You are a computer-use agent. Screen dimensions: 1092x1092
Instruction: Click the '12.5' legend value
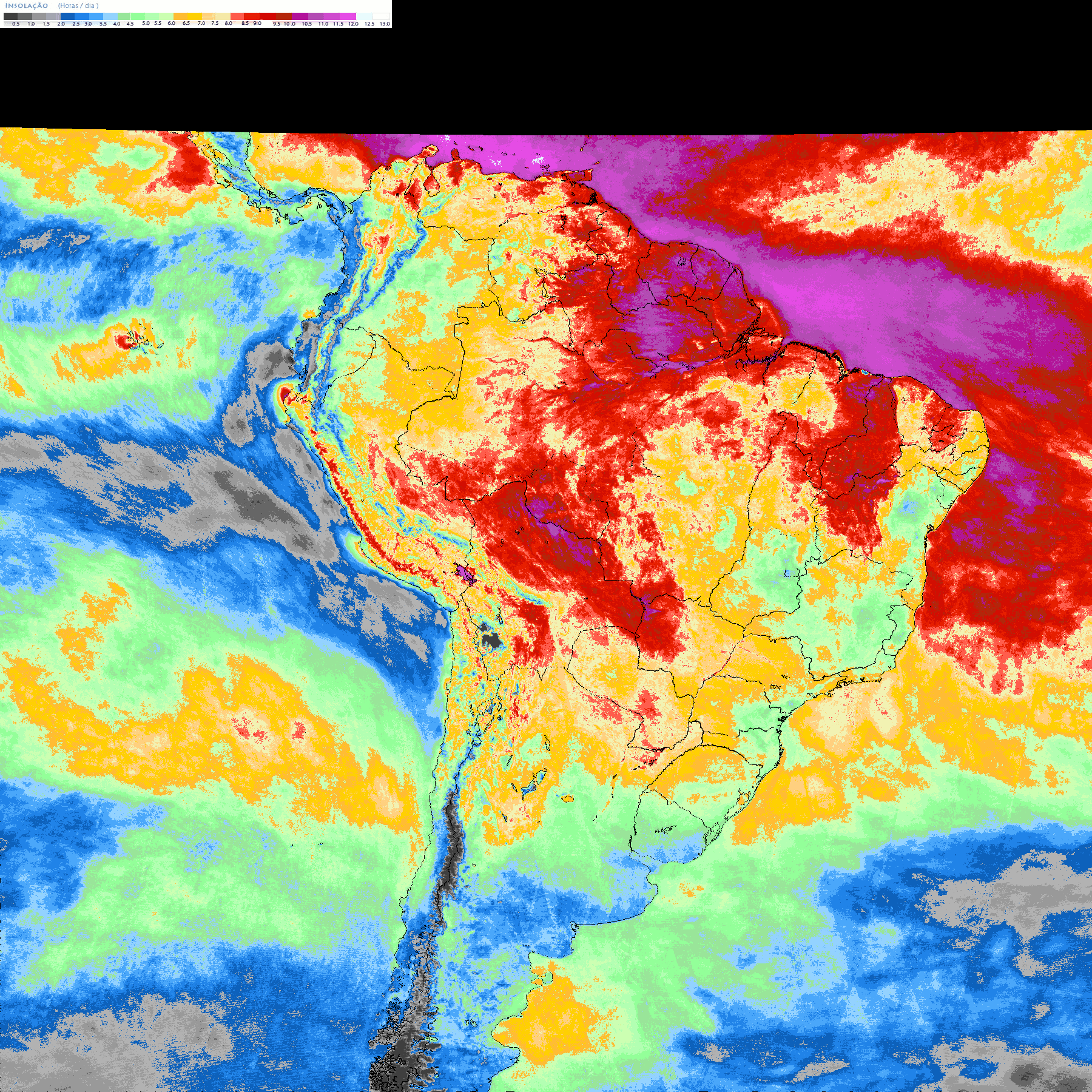[x=369, y=24]
